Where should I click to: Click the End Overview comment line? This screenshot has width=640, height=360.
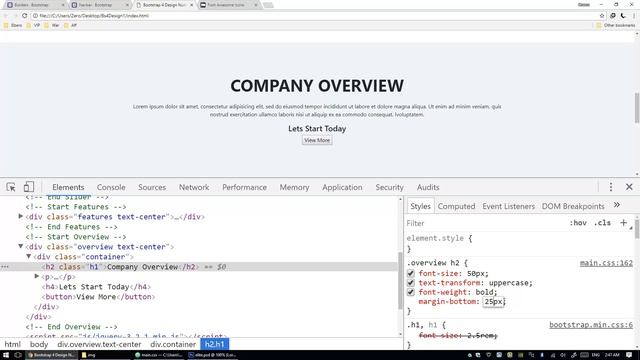(71, 327)
